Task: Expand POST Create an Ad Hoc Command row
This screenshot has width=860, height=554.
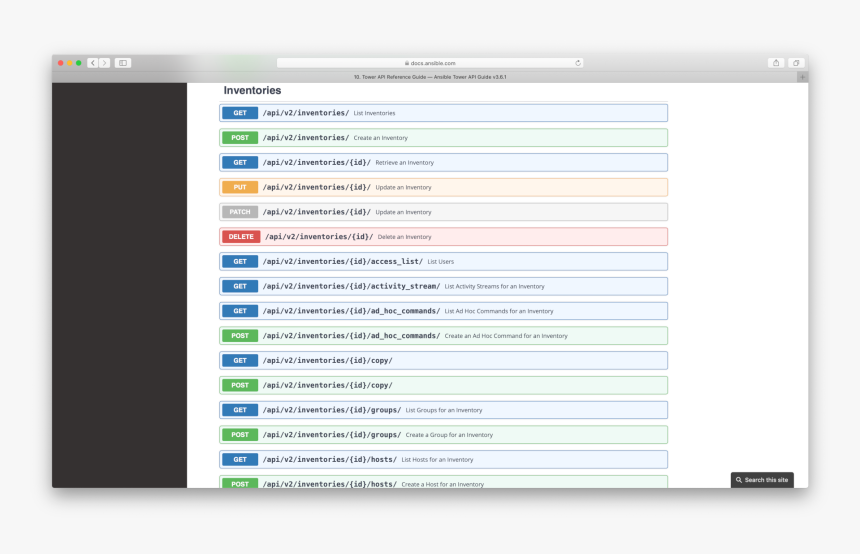Action: click(444, 336)
